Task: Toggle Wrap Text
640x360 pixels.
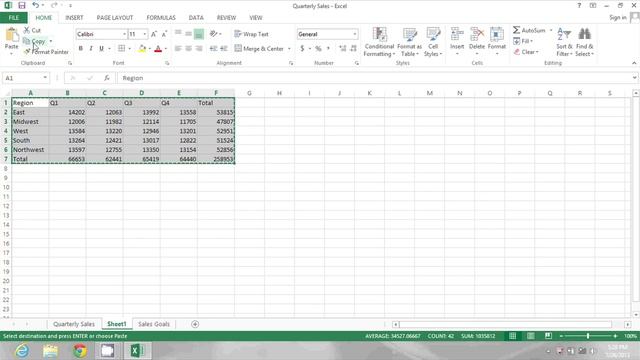Action: coord(251,34)
